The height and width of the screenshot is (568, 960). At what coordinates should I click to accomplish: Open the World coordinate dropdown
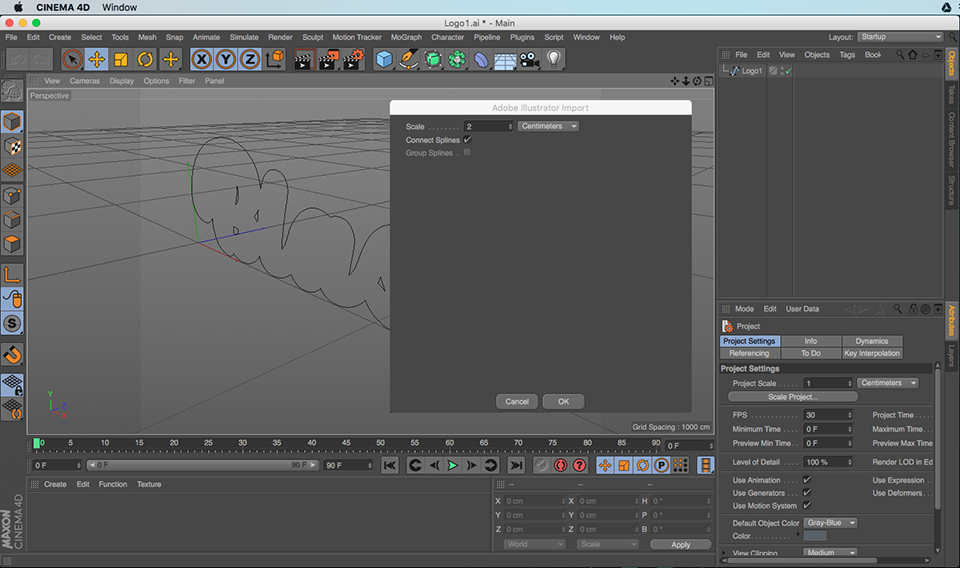[x=534, y=544]
